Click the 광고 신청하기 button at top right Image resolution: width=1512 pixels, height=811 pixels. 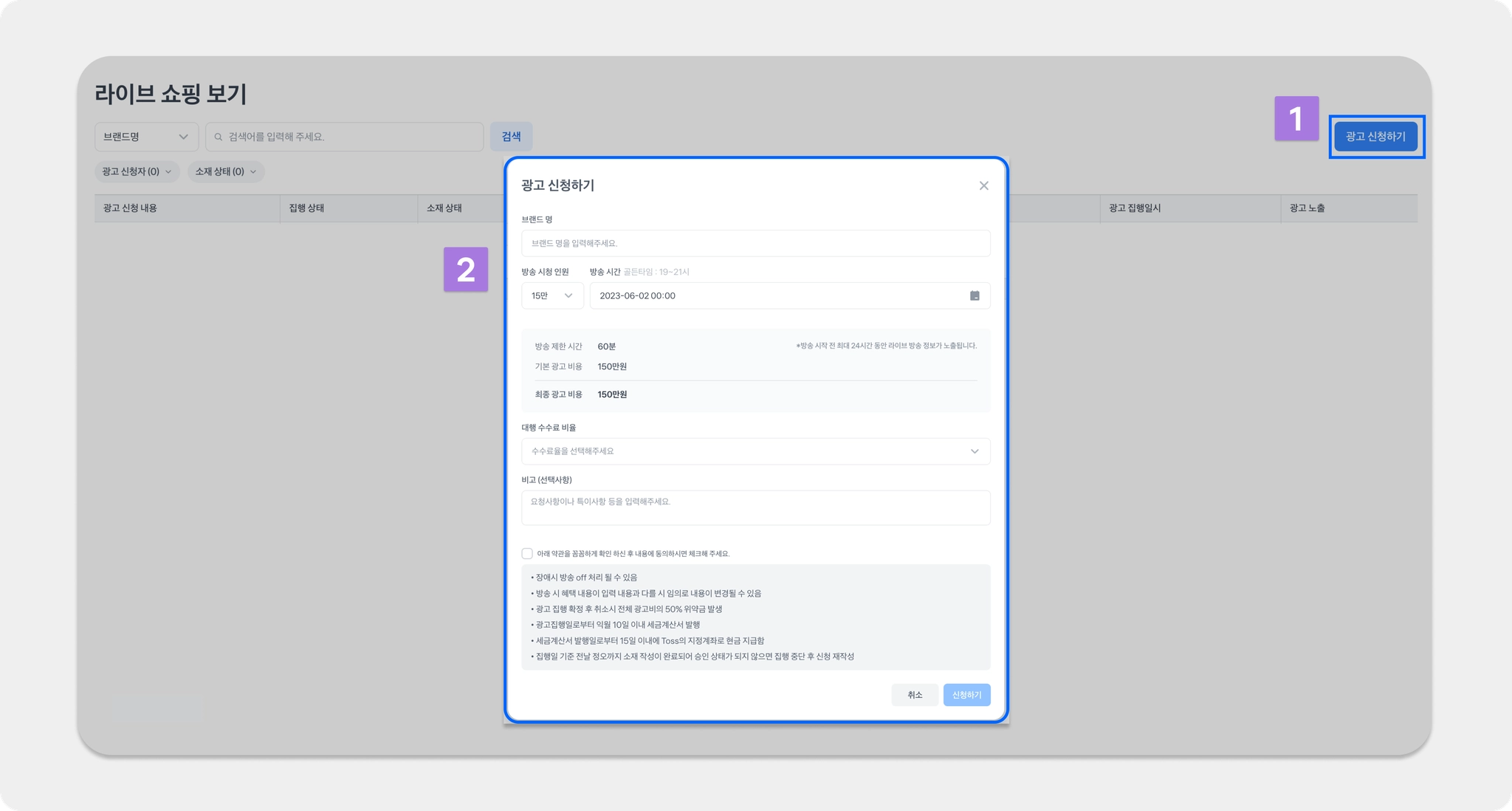(1375, 137)
